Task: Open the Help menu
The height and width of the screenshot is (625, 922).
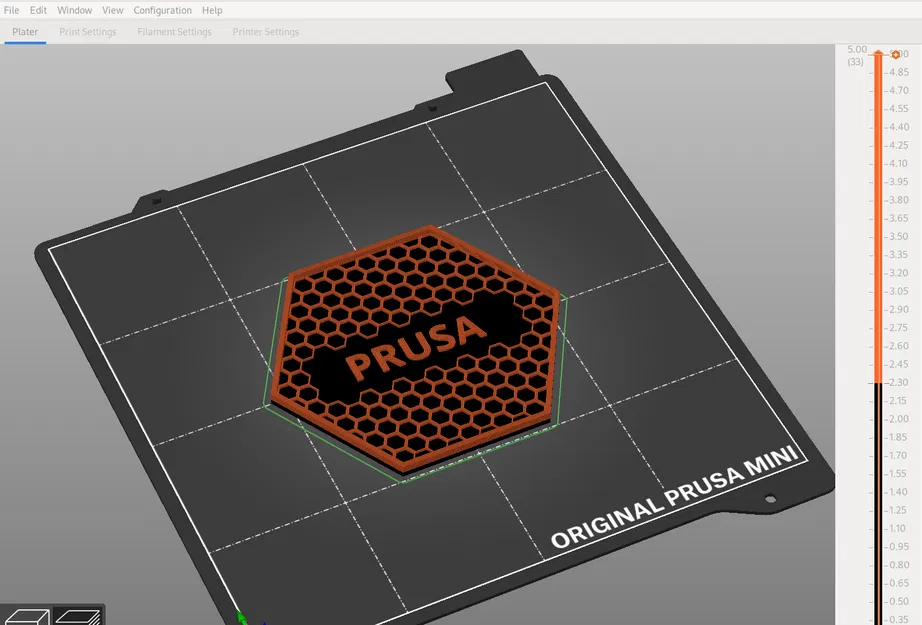Action: point(212,10)
